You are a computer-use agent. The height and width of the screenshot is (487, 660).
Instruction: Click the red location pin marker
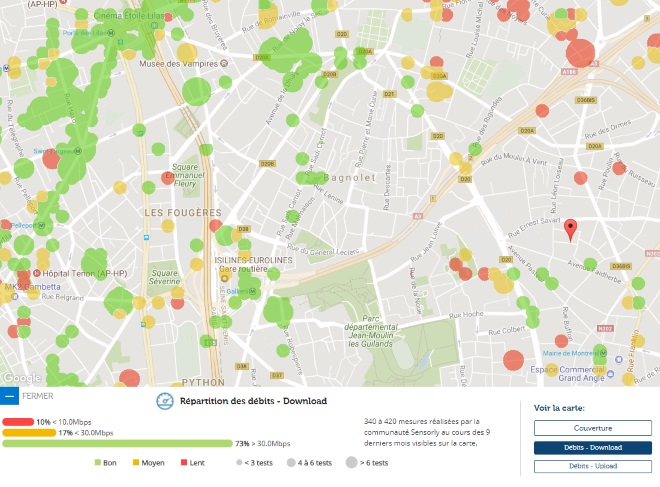570,229
